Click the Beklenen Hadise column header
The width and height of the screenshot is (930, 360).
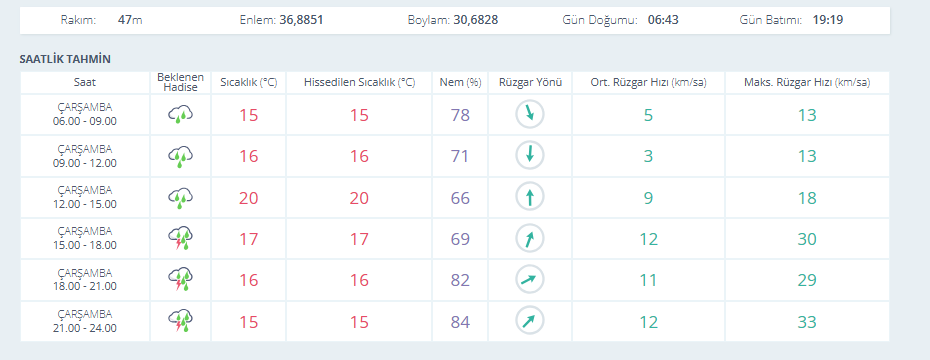(180, 82)
